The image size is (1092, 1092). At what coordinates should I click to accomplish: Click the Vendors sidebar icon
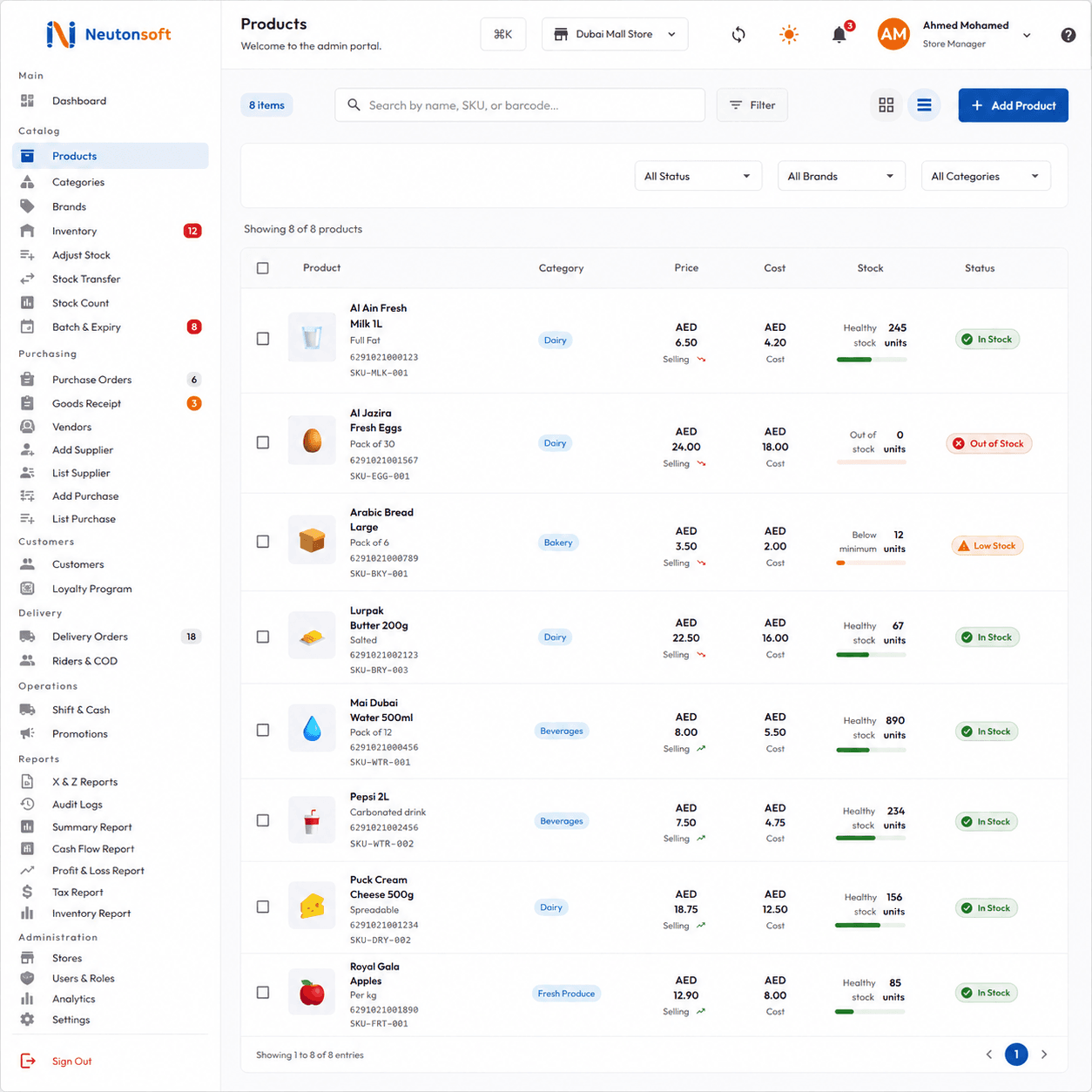[x=28, y=427]
